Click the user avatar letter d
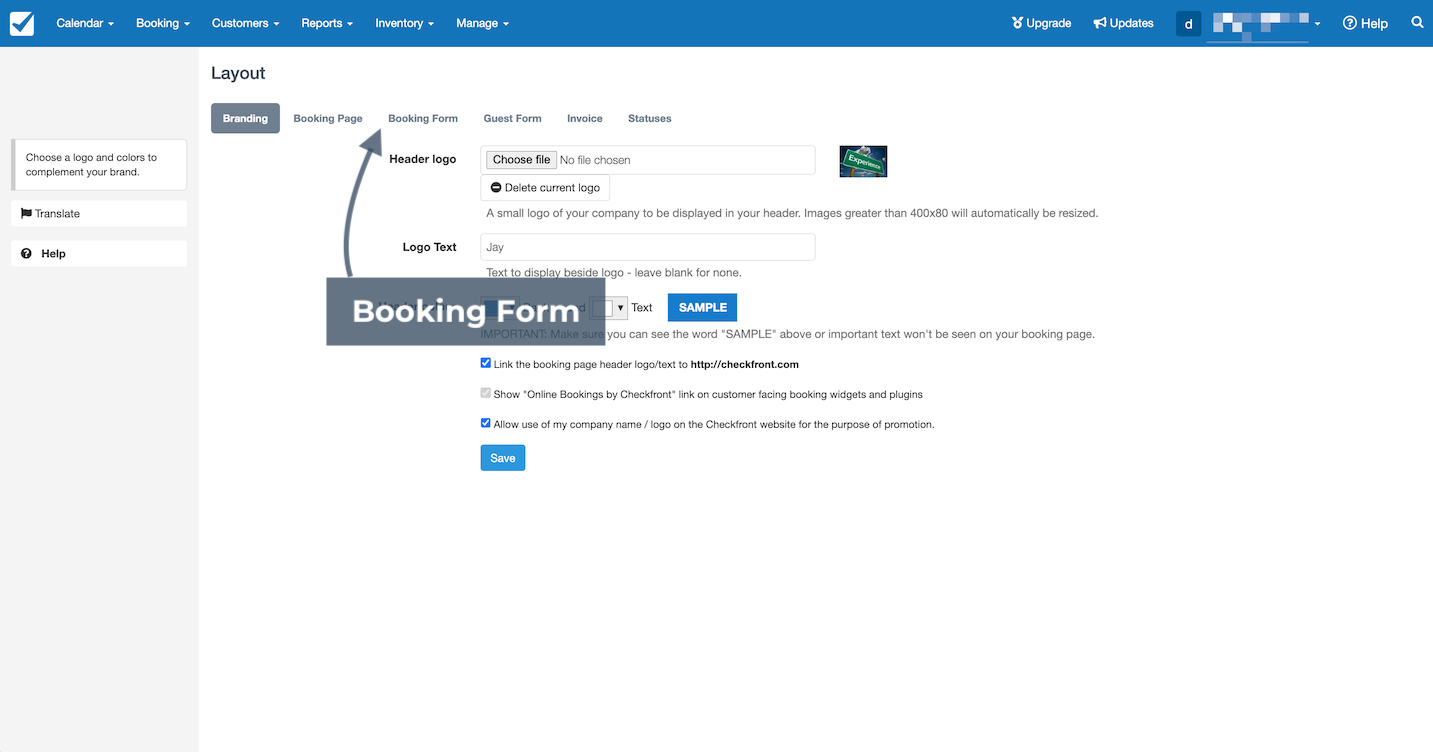 coord(1188,24)
